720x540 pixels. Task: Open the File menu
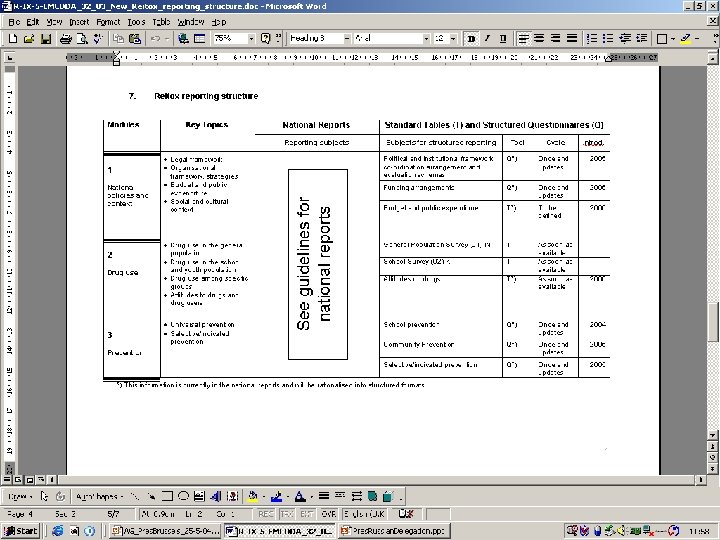[14, 22]
